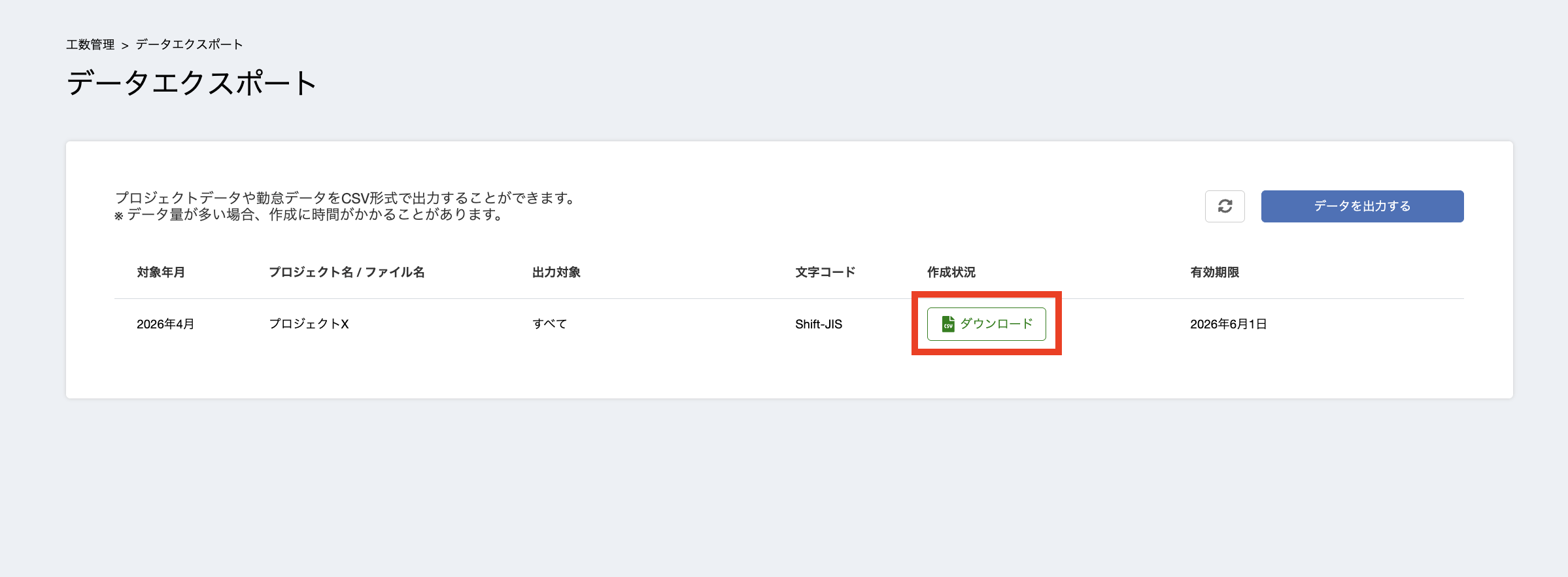
Task: Click the 作成状況 column header
Action: coord(951,272)
